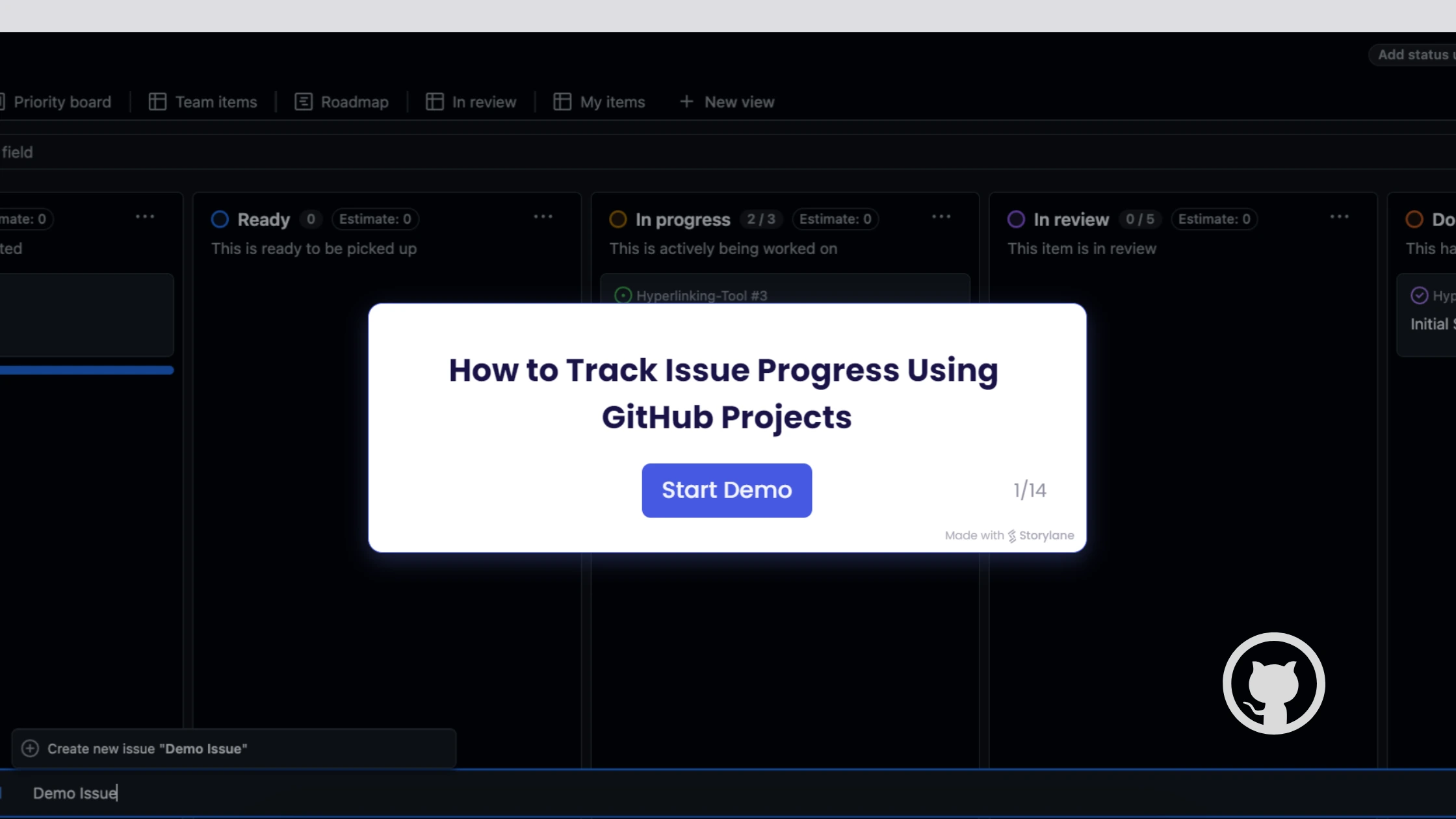Click the green In progress status circle
The image size is (1456, 819).
click(617, 219)
